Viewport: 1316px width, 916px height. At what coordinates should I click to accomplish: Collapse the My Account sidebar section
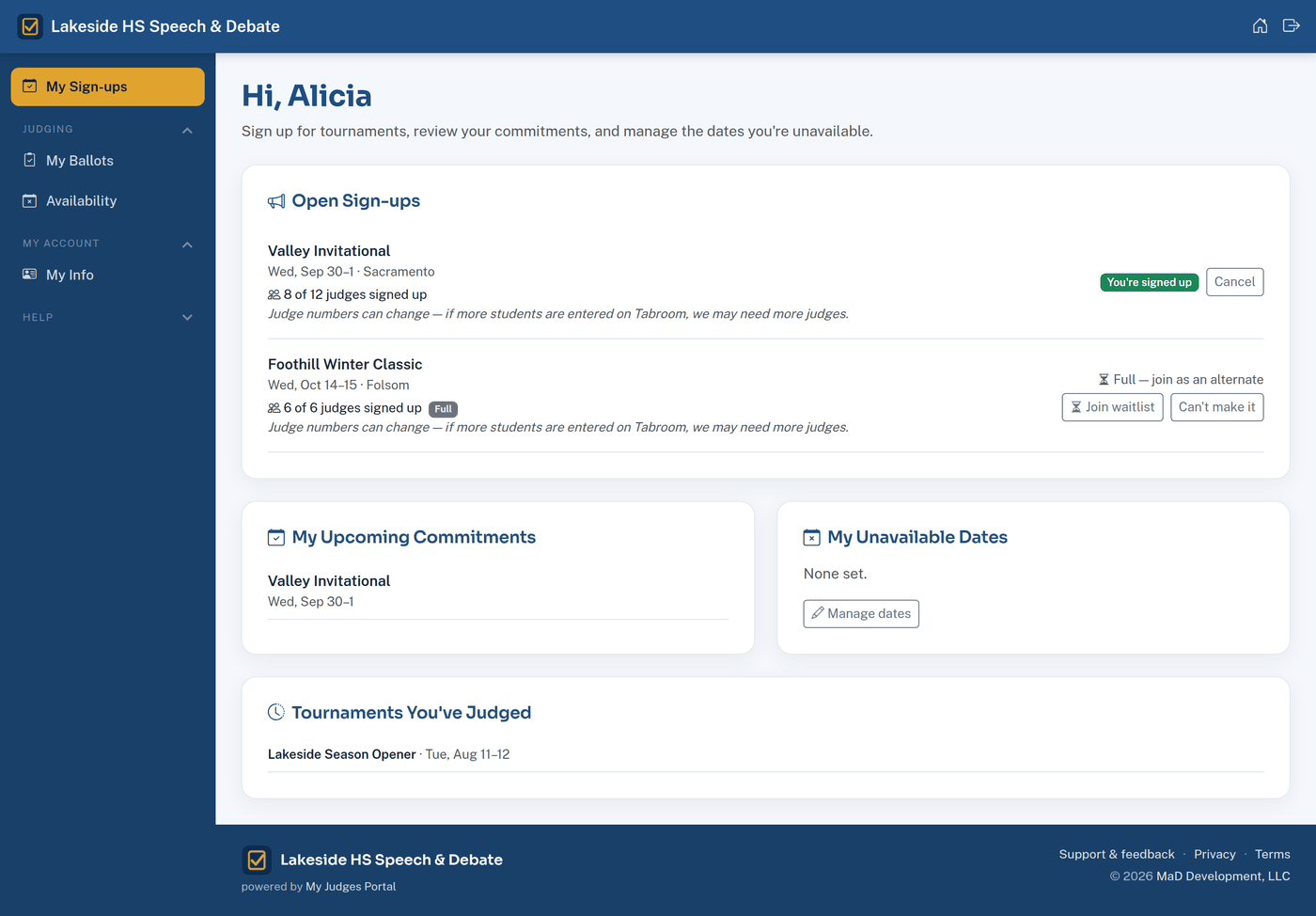click(187, 245)
